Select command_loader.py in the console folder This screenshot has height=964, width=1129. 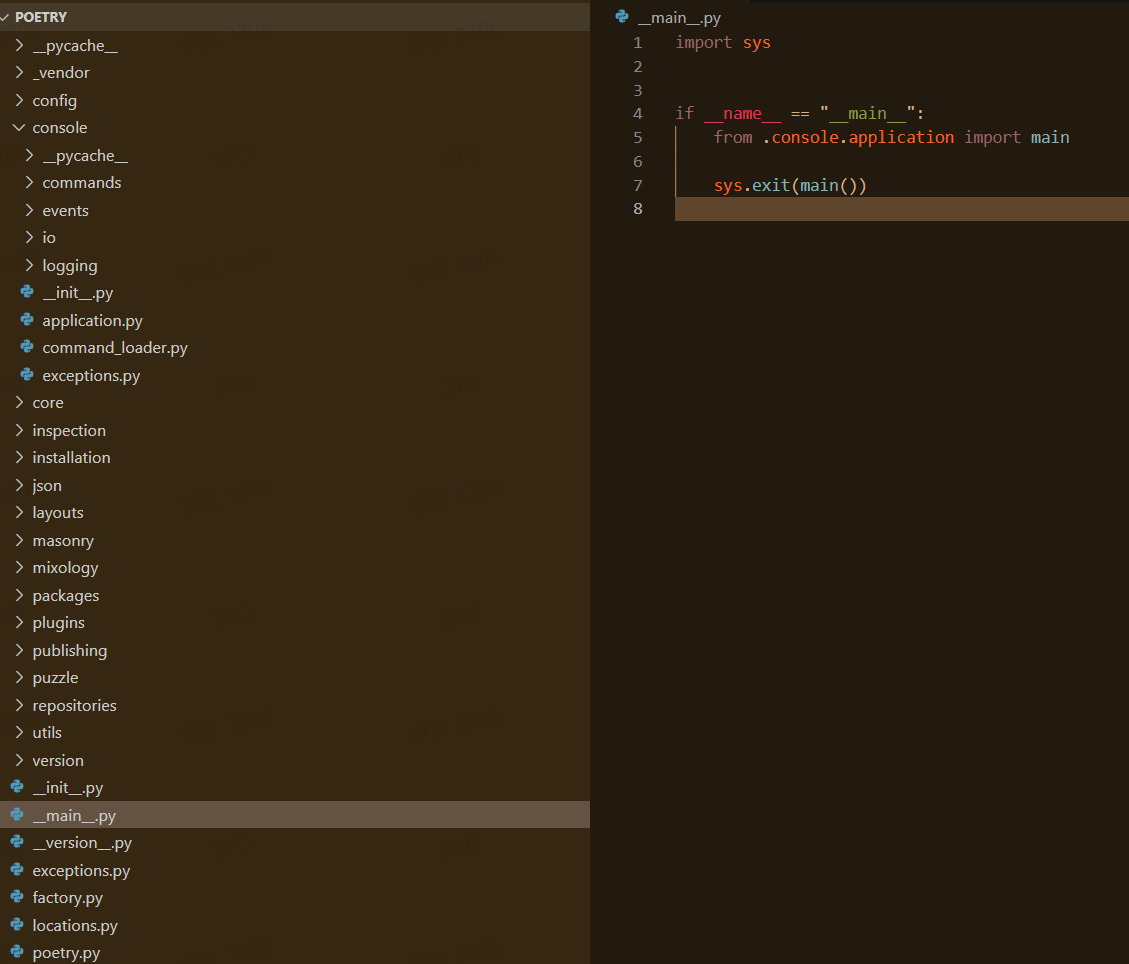tap(114, 347)
